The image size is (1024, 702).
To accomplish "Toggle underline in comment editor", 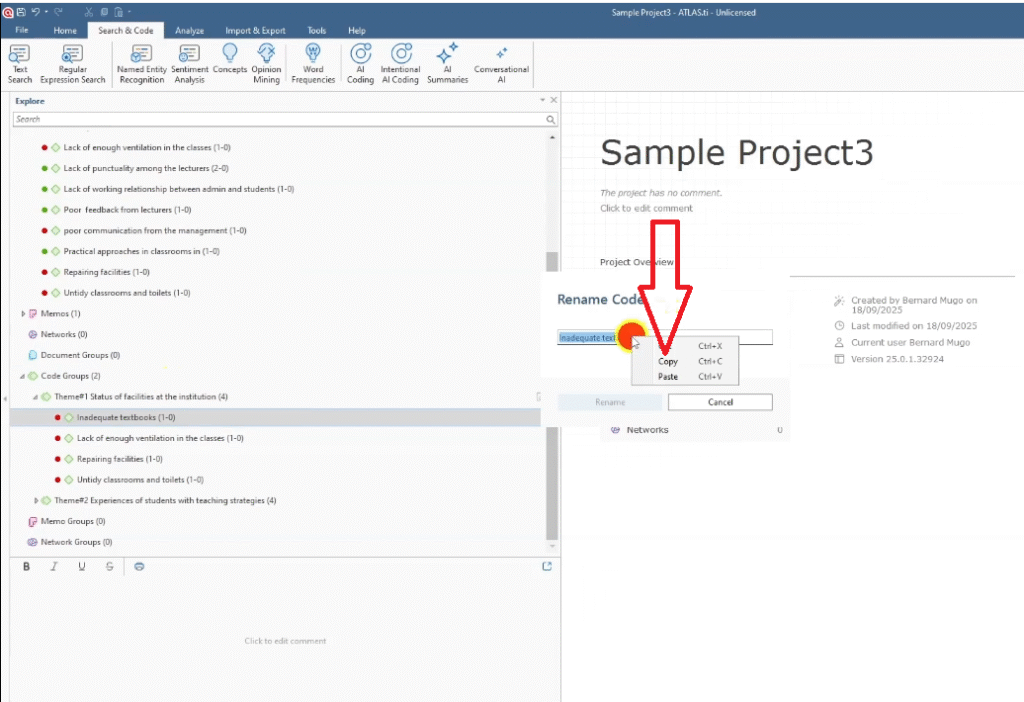I will [x=82, y=567].
